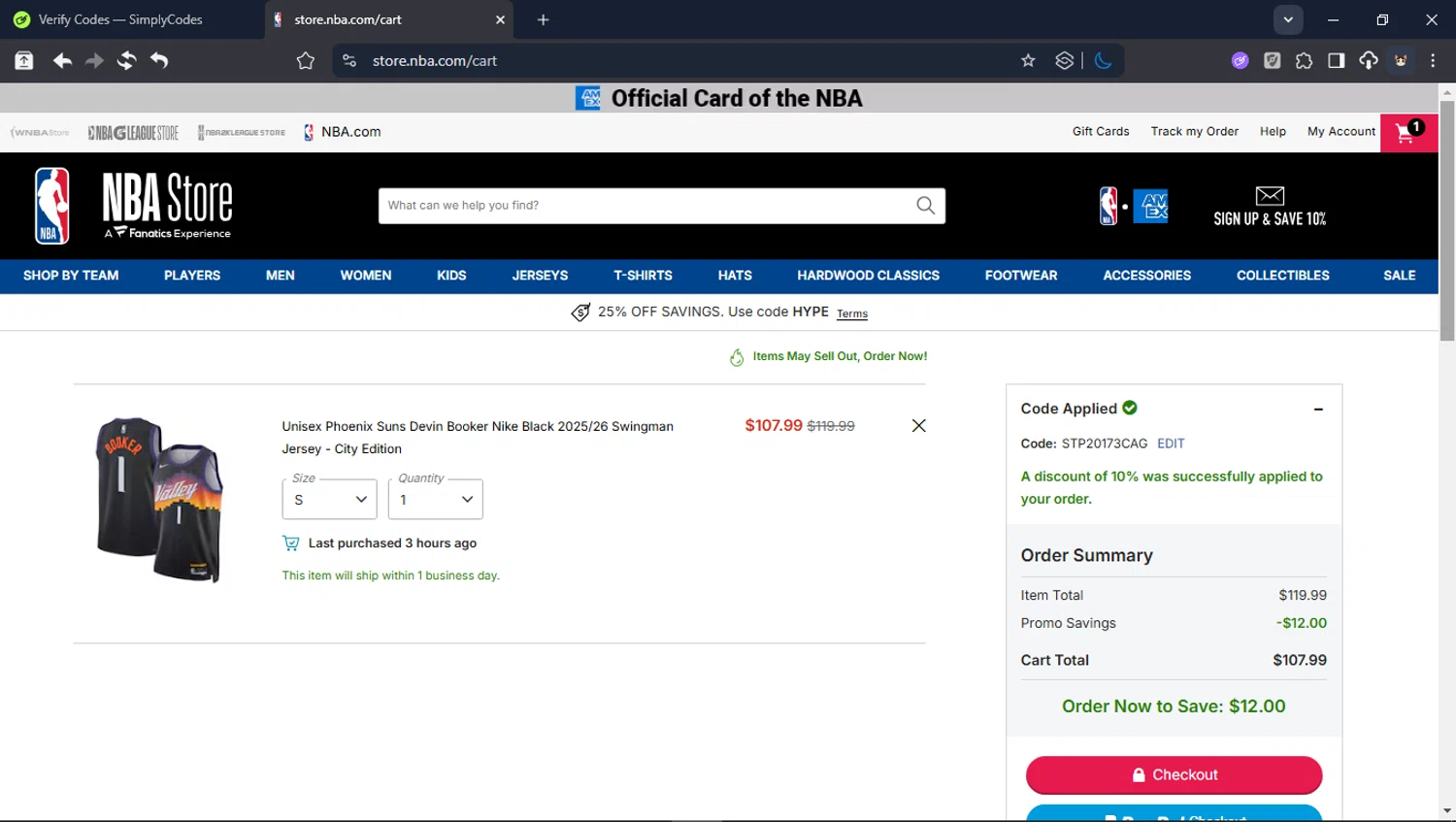The image size is (1456, 822).
Task: Click the search magnifier icon
Action: tap(925, 206)
